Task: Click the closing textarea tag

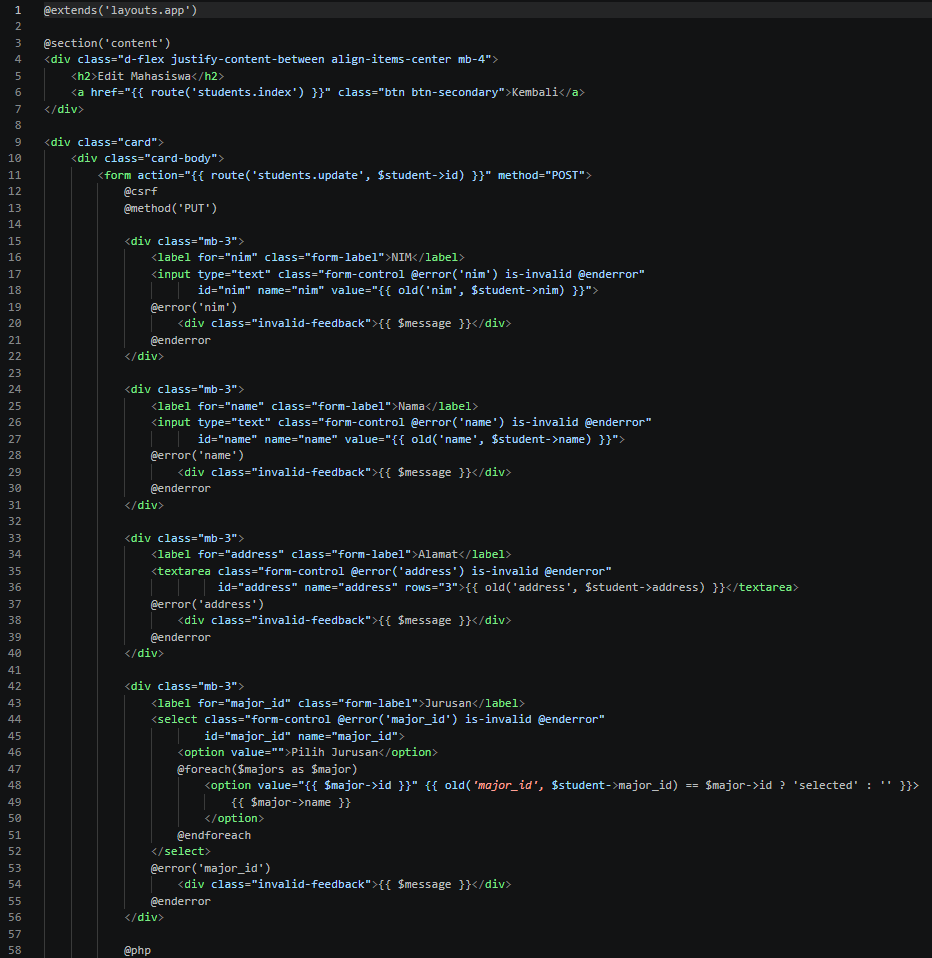Action: pyautogui.click(x=762, y=587)
